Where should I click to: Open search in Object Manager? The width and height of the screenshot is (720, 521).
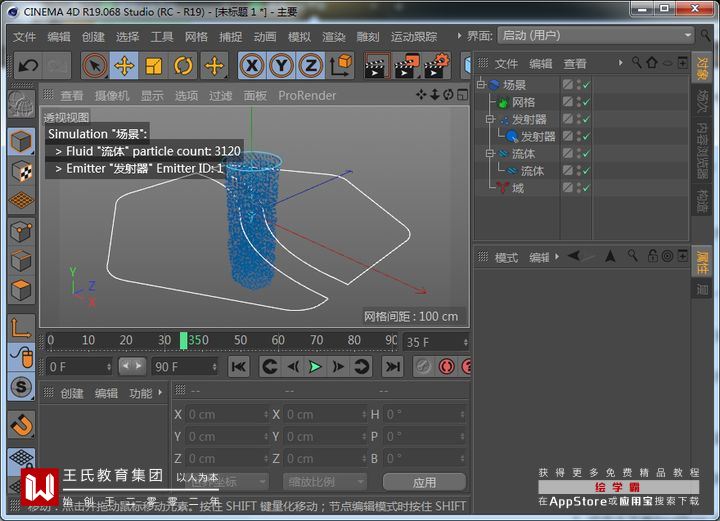[x=636, y=62]
